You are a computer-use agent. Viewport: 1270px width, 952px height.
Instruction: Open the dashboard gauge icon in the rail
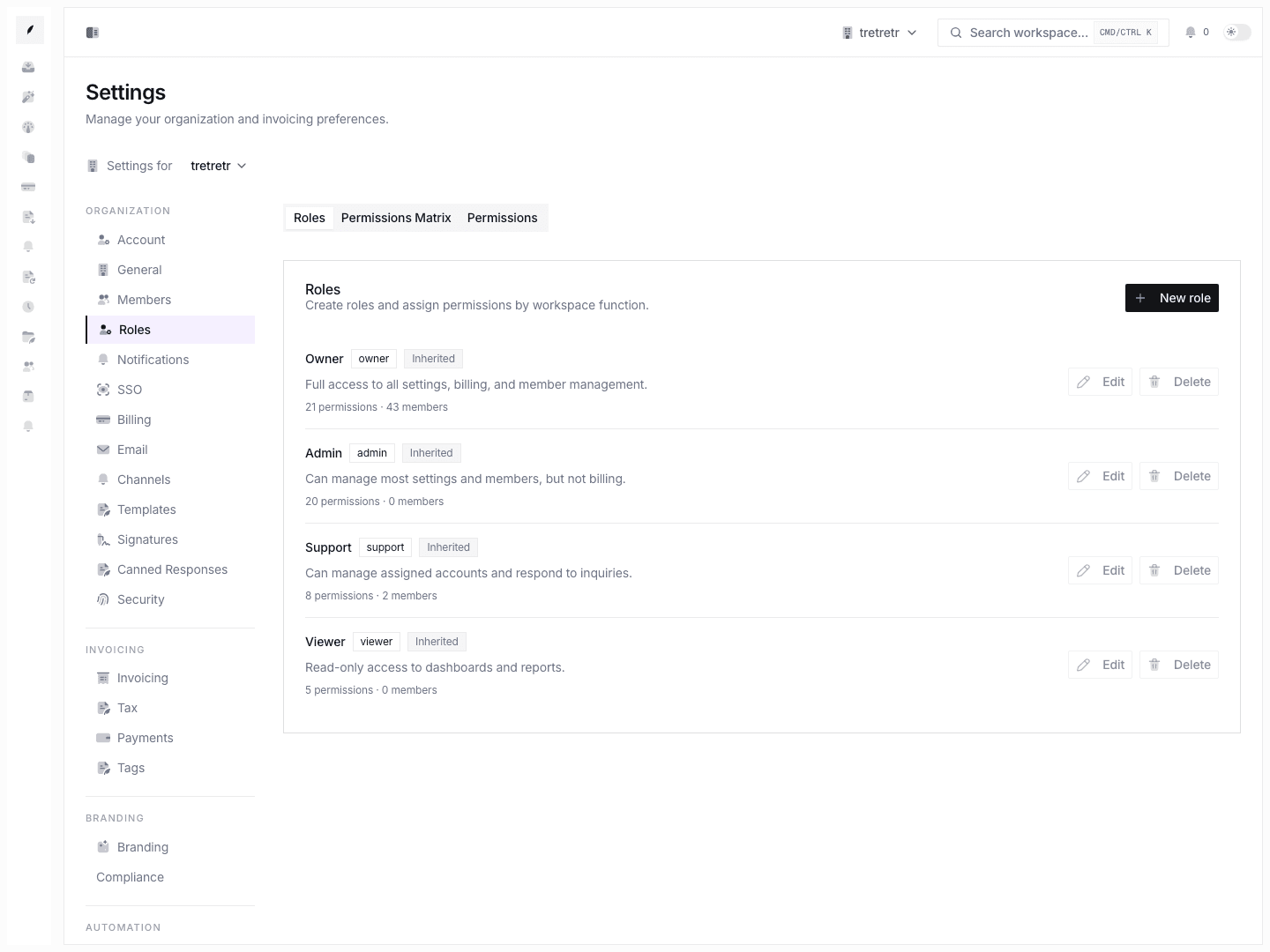point(28,127)
